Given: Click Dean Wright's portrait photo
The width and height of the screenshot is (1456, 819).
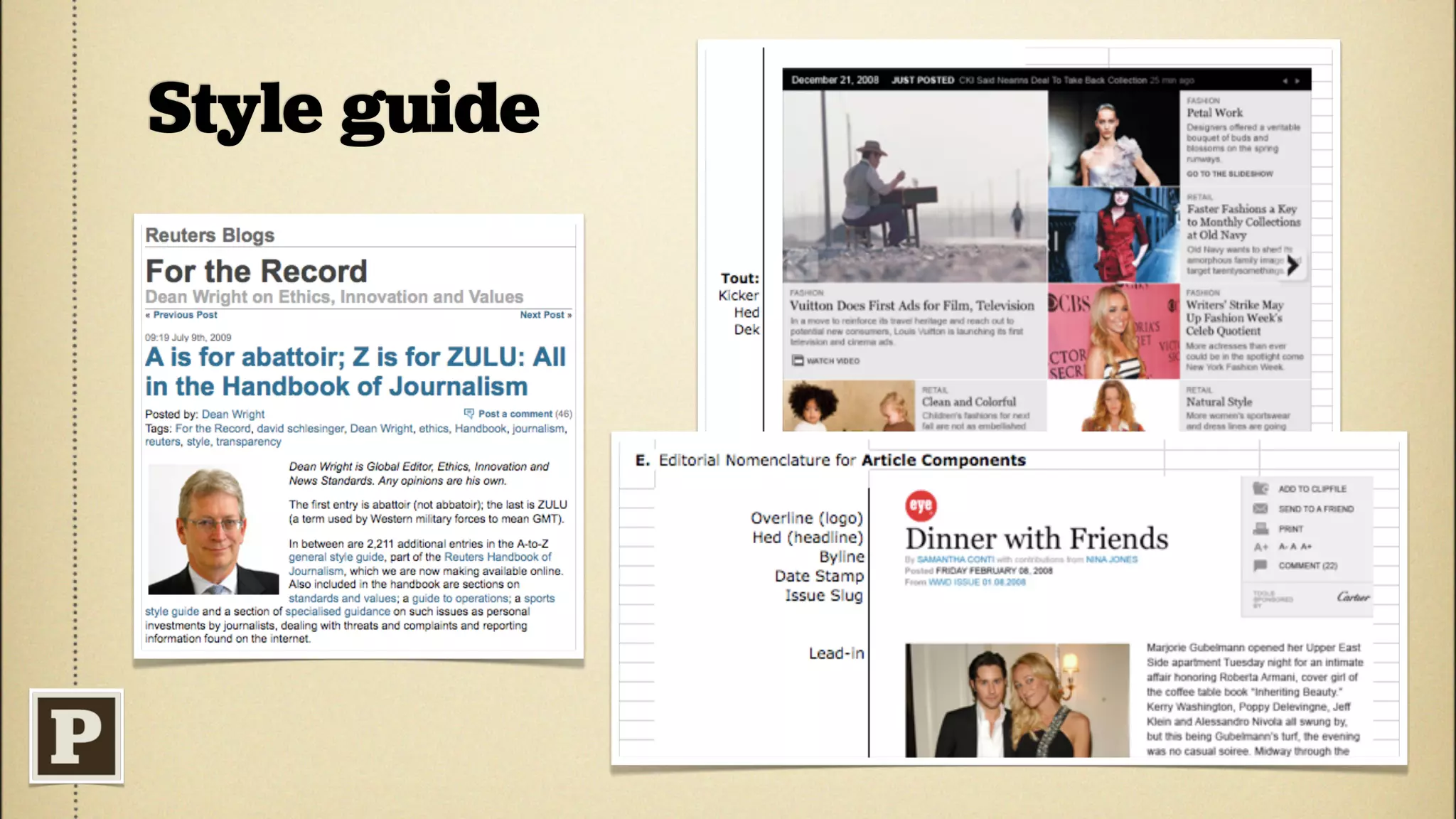Looking at the screenshot, I should tap(213, 529).
